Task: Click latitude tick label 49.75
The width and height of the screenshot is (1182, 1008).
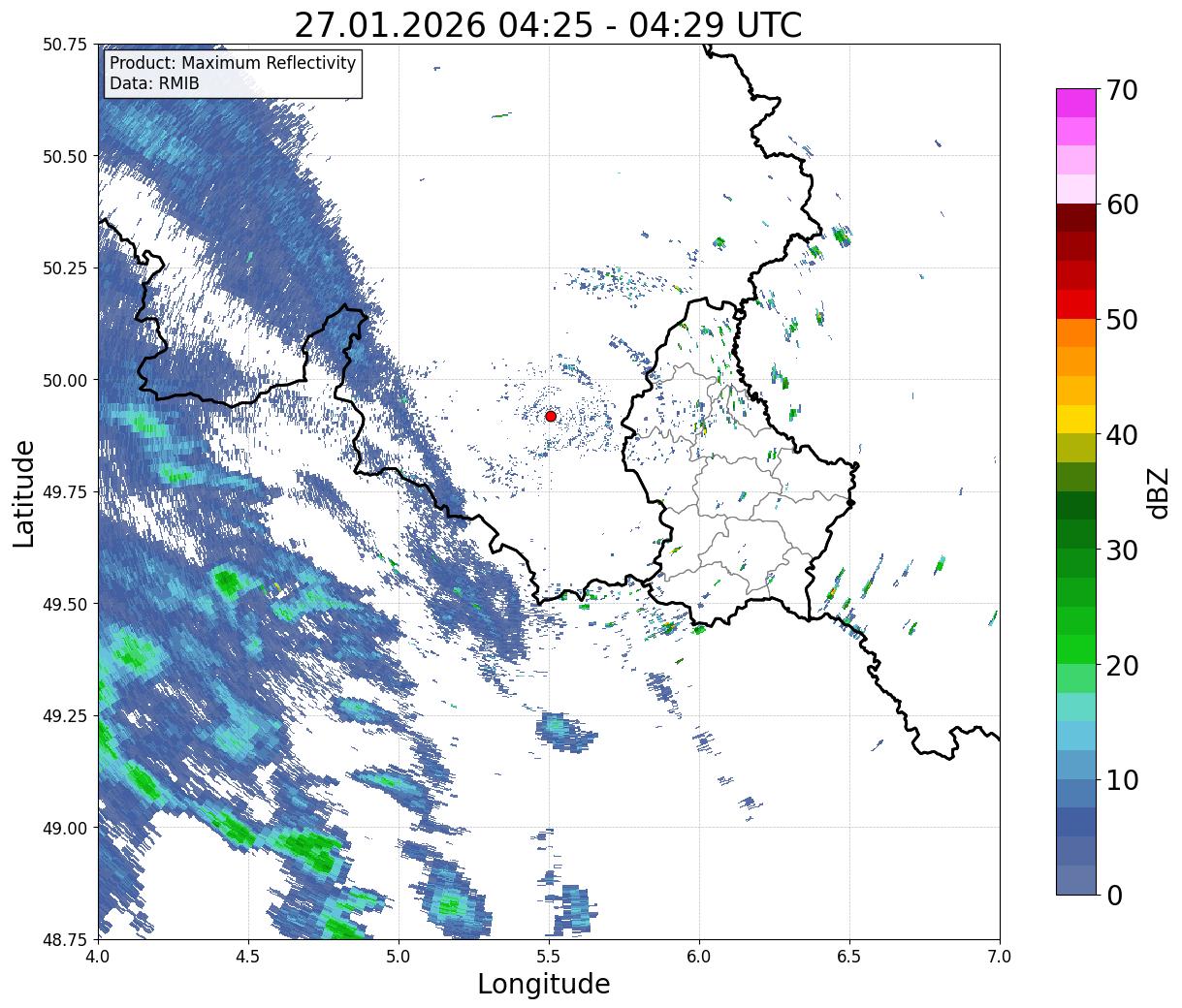Action: [65, 491]
